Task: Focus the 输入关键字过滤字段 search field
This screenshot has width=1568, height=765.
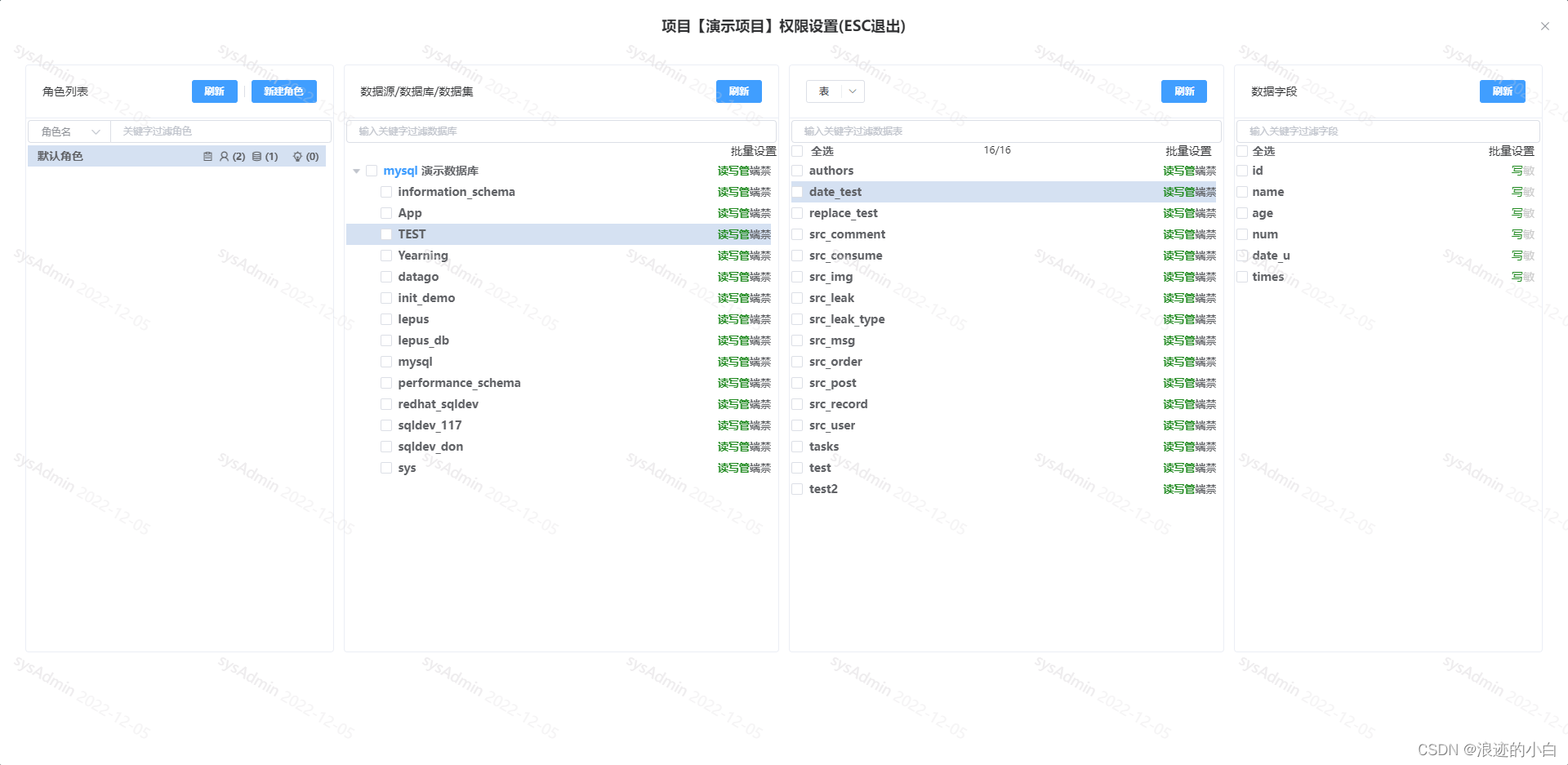Action: (x=1388, y=131)
